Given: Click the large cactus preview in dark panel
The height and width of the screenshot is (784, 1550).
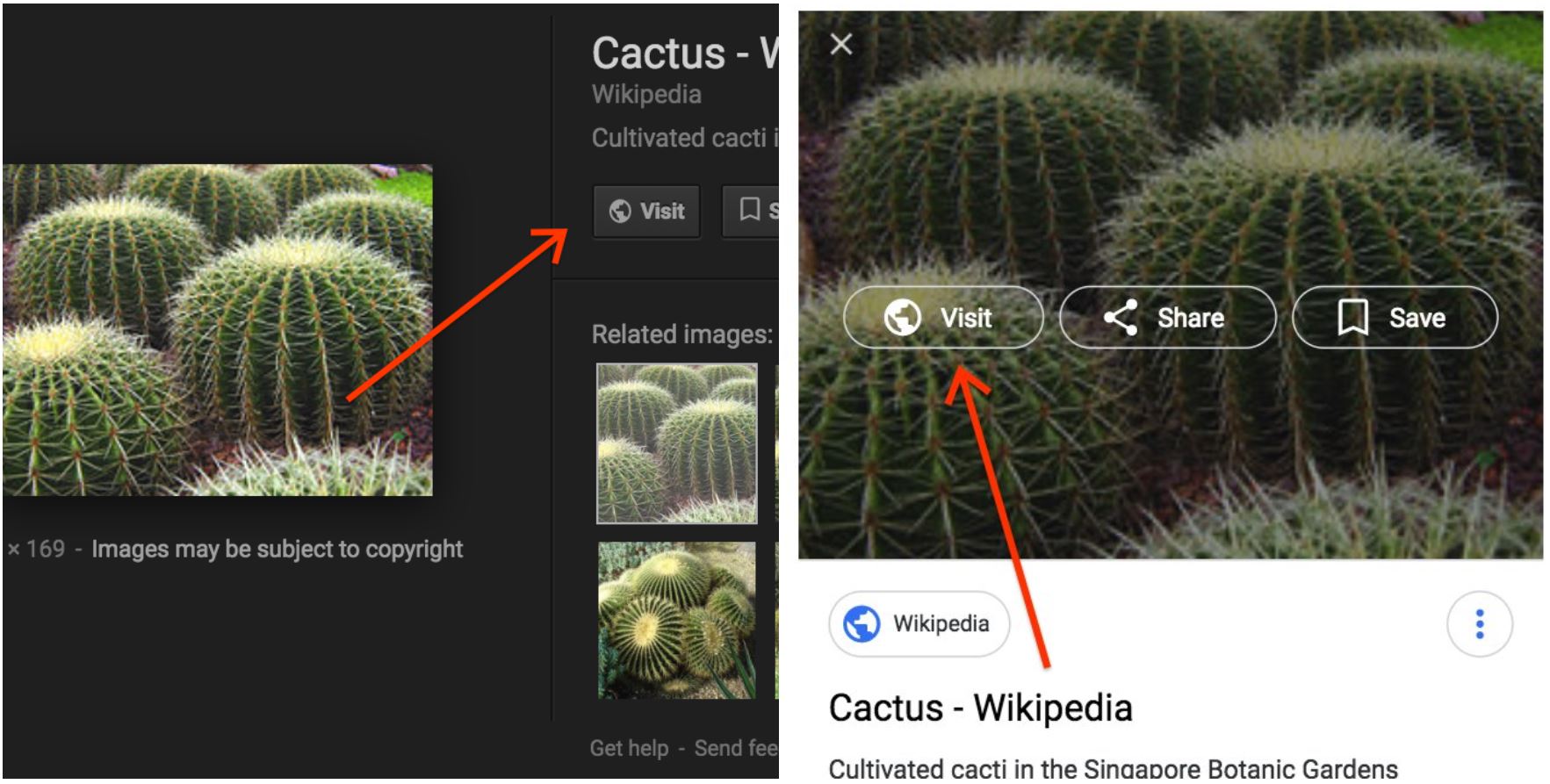Looking at the screenshot, I should [x=217, y=329].
